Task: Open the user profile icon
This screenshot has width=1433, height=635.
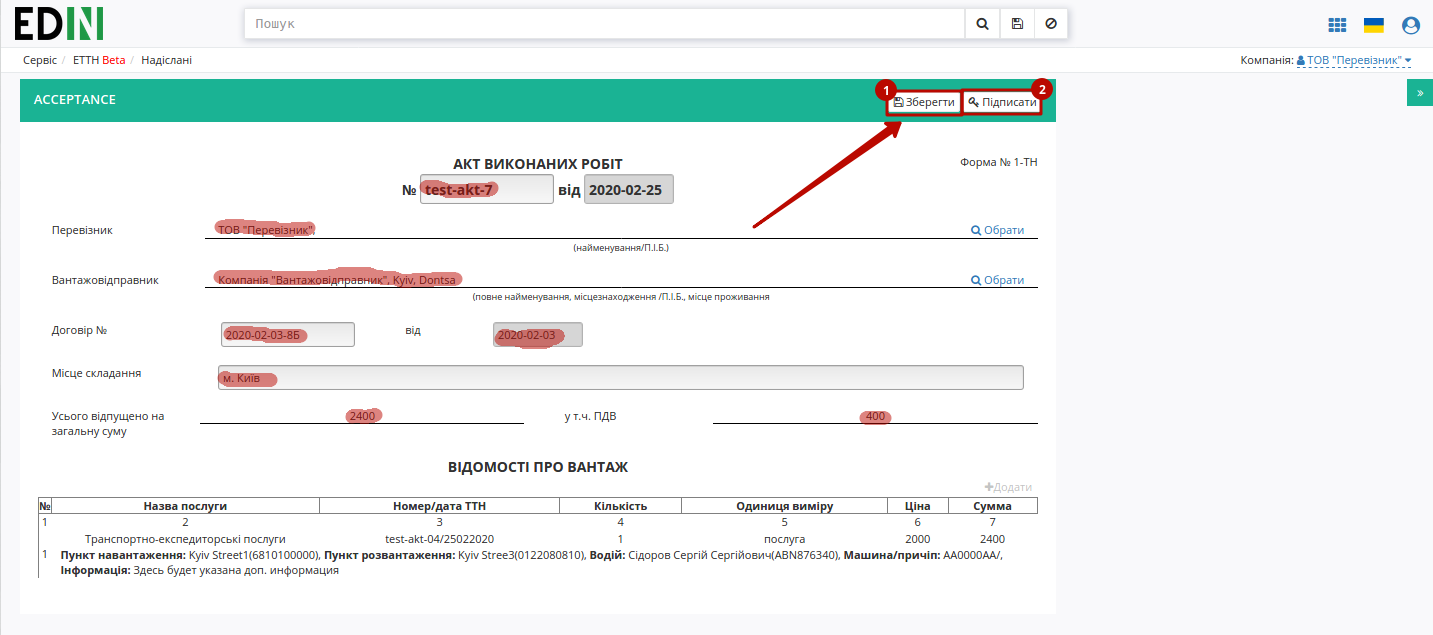Action: click(1411, 25)
